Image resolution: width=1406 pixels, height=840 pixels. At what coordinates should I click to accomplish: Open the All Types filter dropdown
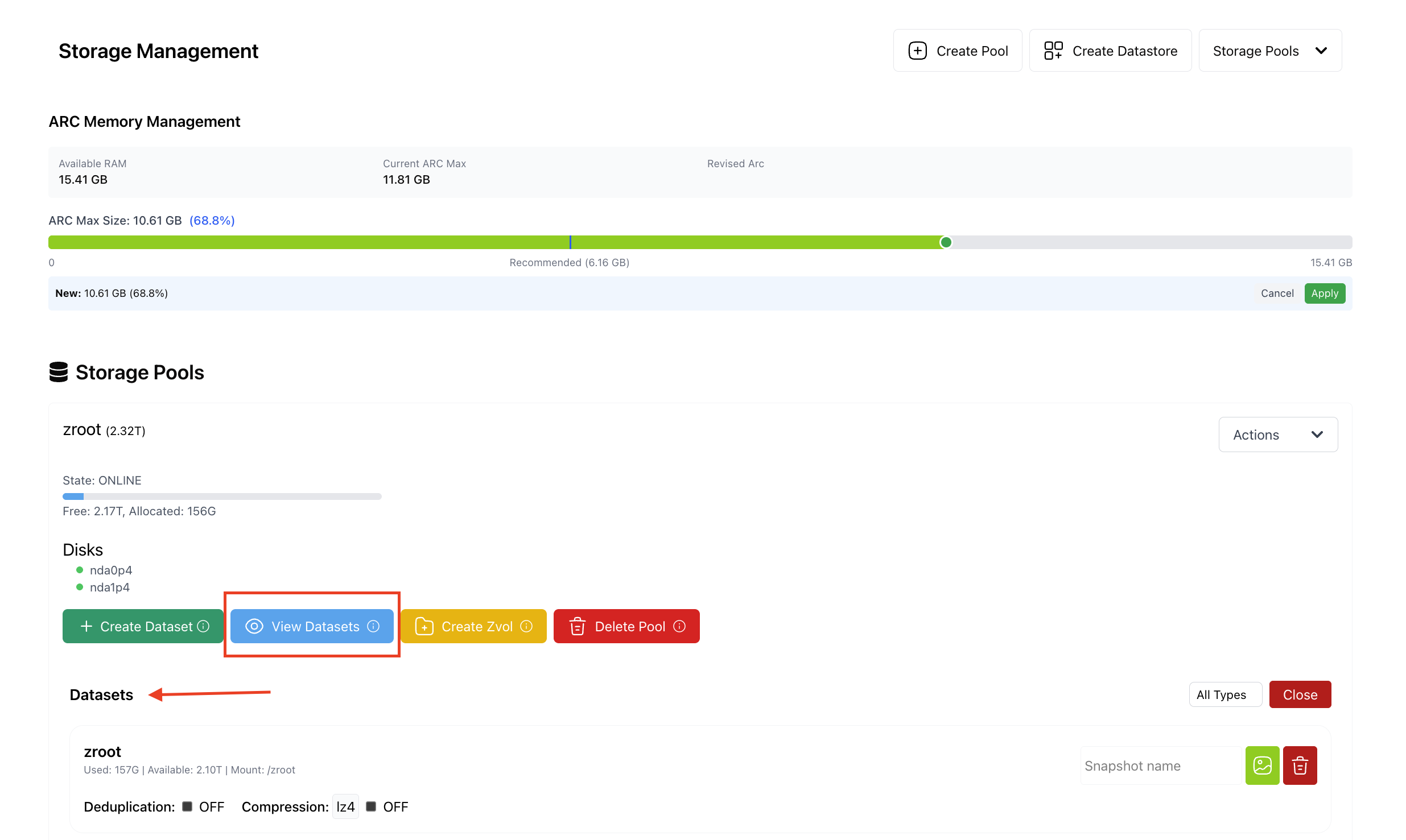click(1225, 694)
